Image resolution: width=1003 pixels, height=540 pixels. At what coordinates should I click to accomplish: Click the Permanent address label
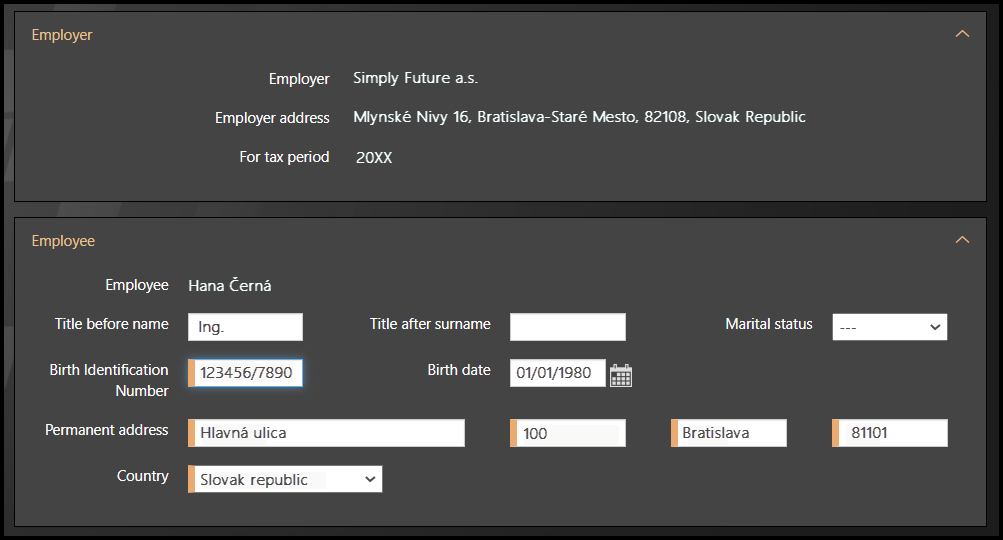click(x=107, y=430)
